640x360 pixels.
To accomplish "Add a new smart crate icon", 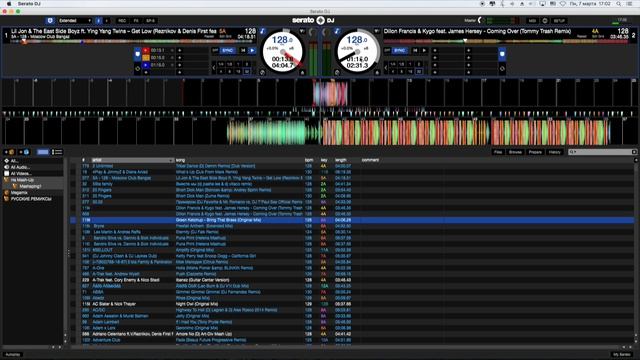I will (x=24, y=152).
